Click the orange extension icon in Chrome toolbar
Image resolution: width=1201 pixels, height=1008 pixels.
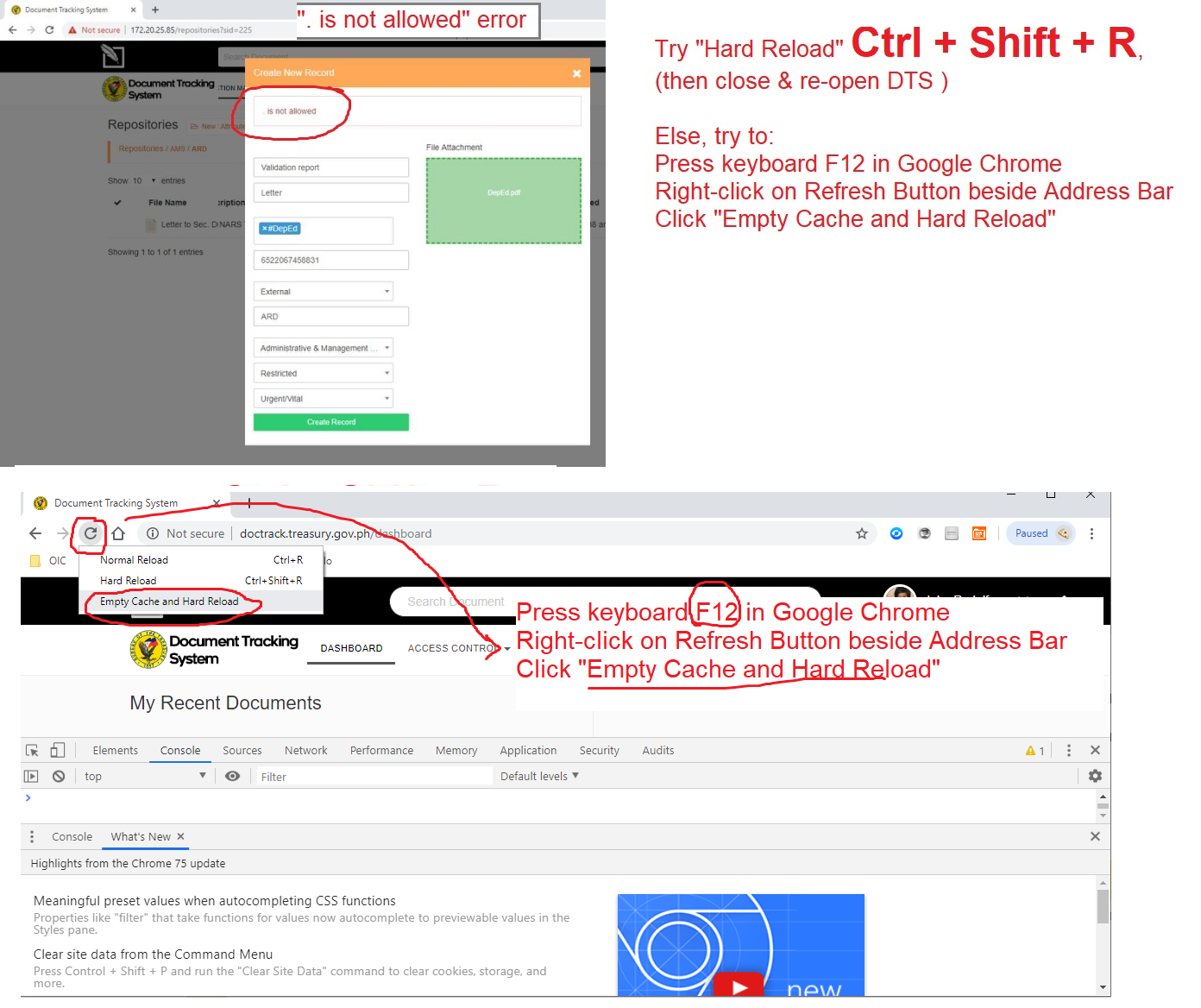(979, 533)
